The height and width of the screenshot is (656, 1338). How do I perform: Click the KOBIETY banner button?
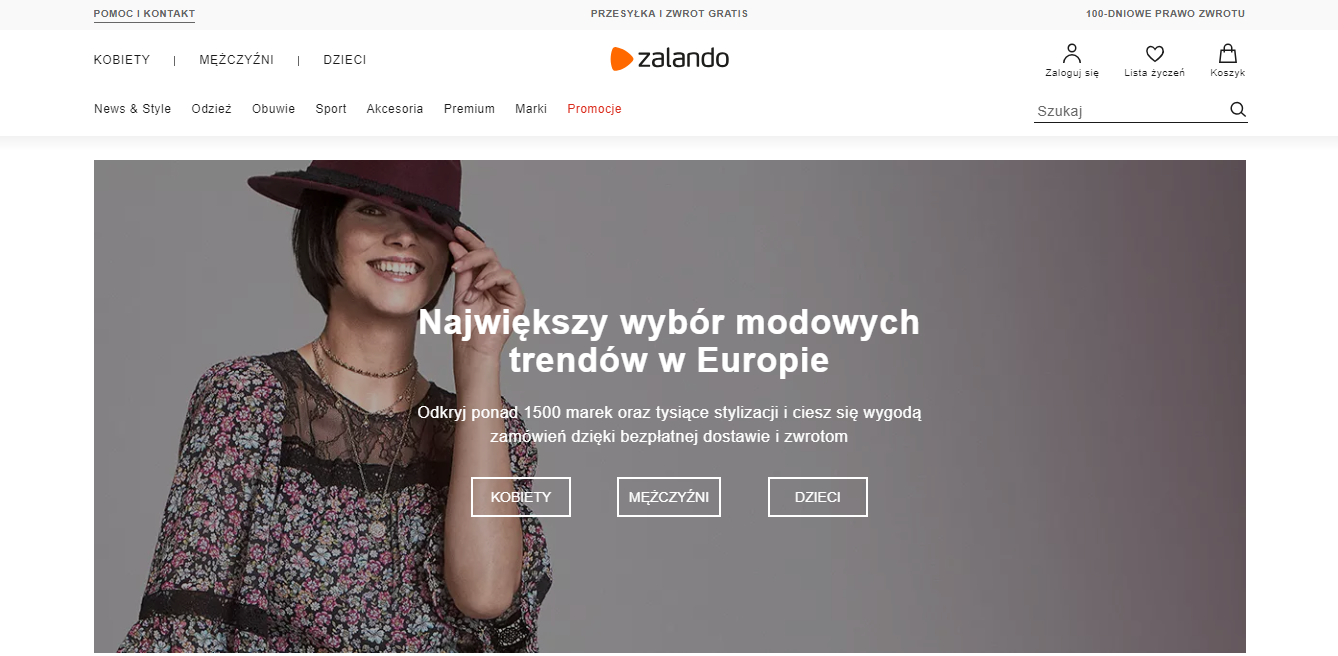click(x=521, y=497)
